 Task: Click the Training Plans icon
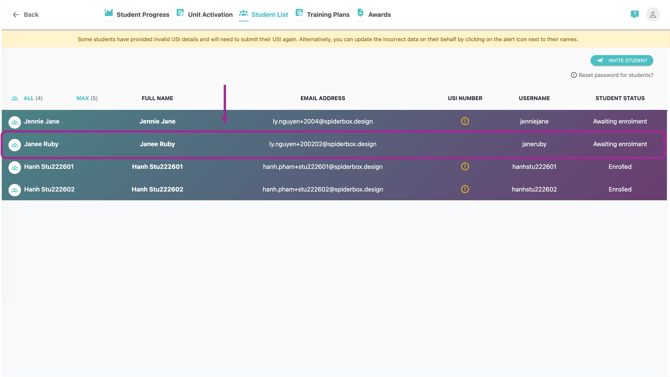tap(299, 13)
